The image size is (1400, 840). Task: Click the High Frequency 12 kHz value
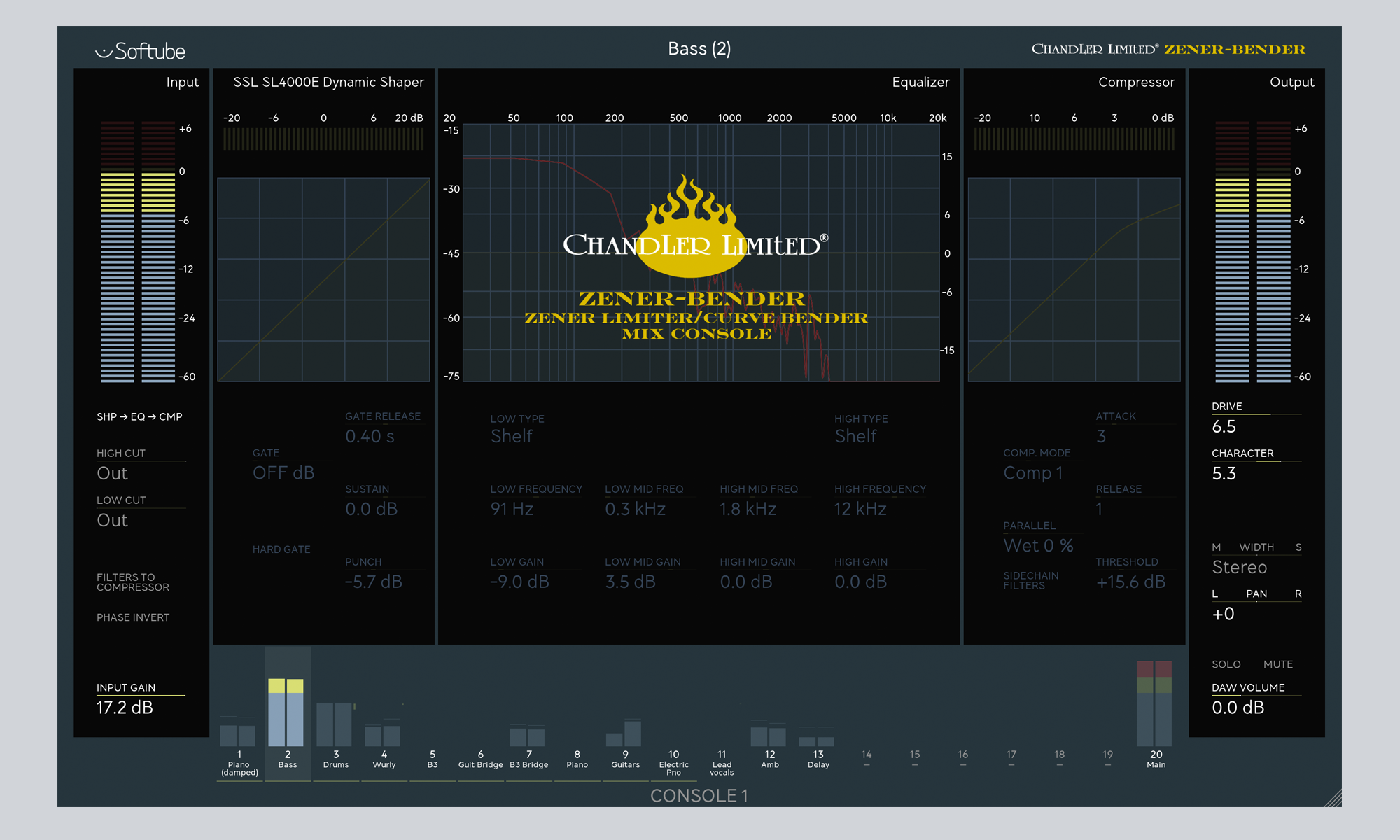pos(860,510)
